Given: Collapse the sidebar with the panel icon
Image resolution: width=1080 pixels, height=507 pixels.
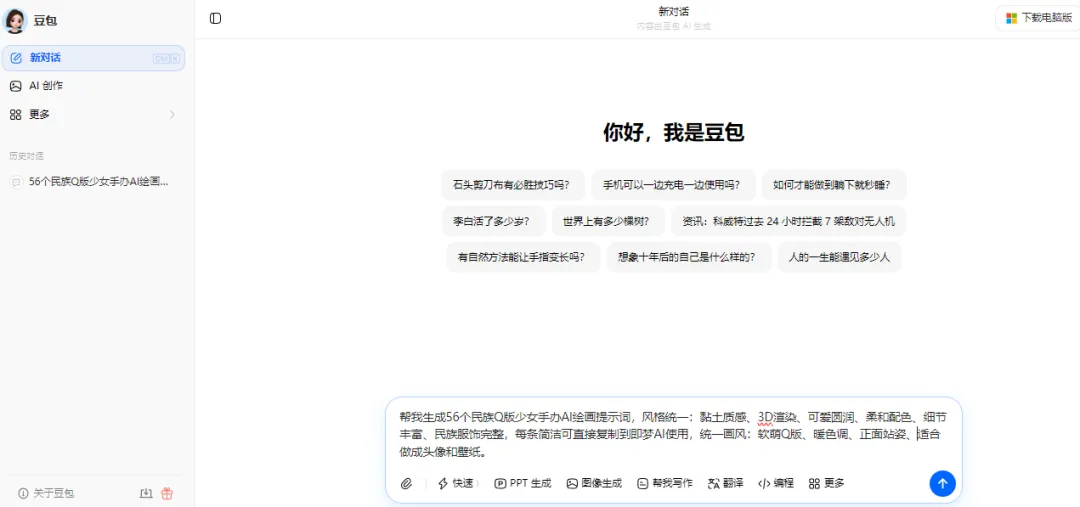Looking at the screenshot, I should (216, 19).
